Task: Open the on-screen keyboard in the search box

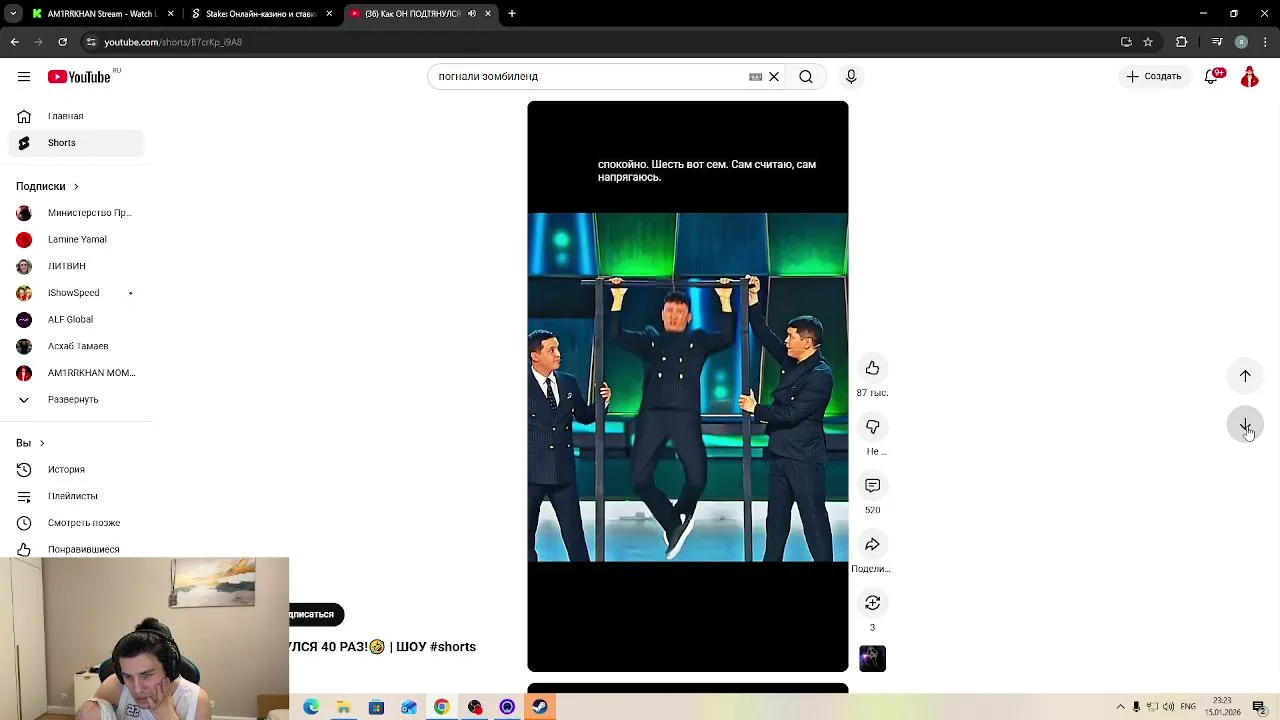Action: click(x=756, y=77)
